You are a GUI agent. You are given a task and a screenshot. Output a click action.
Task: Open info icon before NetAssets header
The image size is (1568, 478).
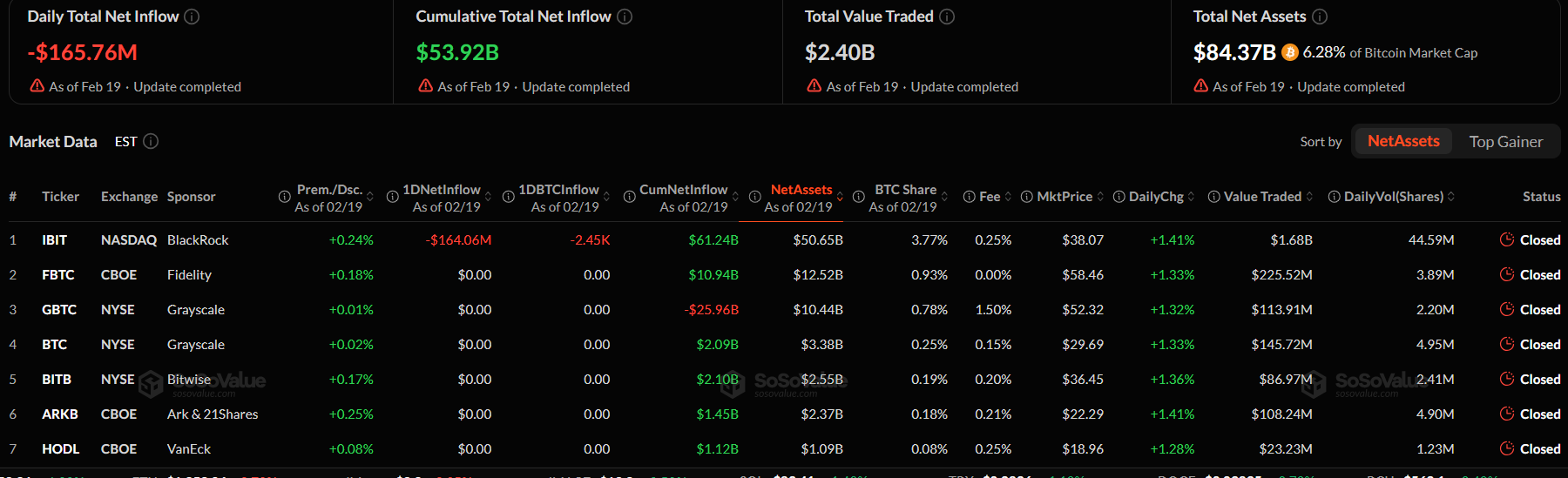[754, 197]
